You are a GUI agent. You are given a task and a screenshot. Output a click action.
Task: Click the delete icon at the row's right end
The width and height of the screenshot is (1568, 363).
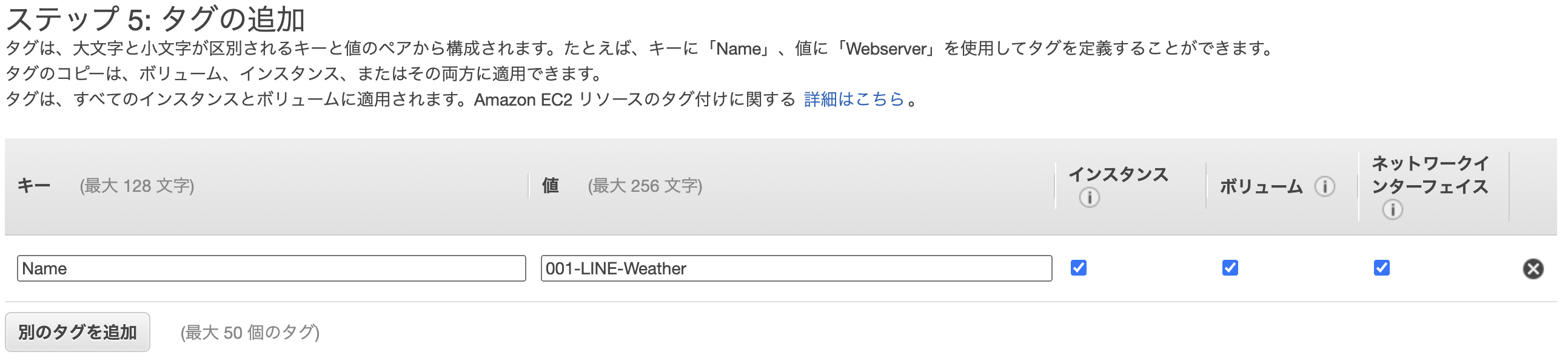(1535, 268)
